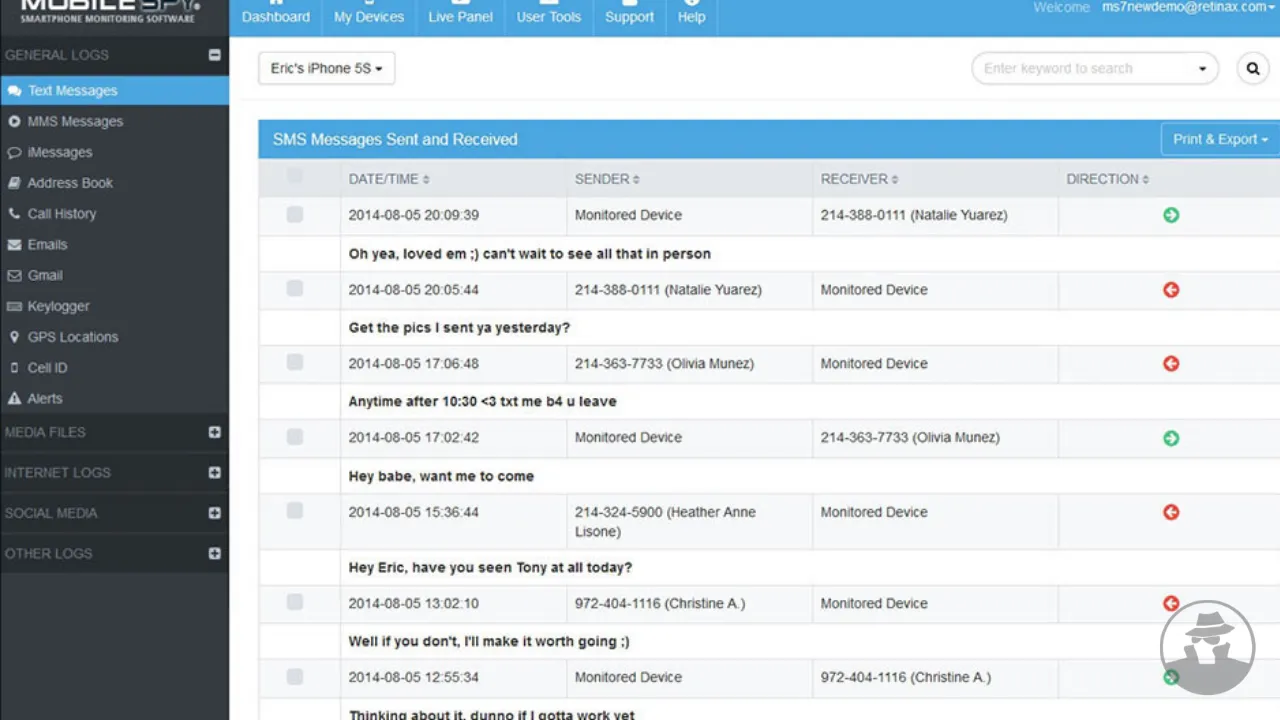
Task: Check the row dated 2014-08-05 20:09:39
Action: (294, 214)
